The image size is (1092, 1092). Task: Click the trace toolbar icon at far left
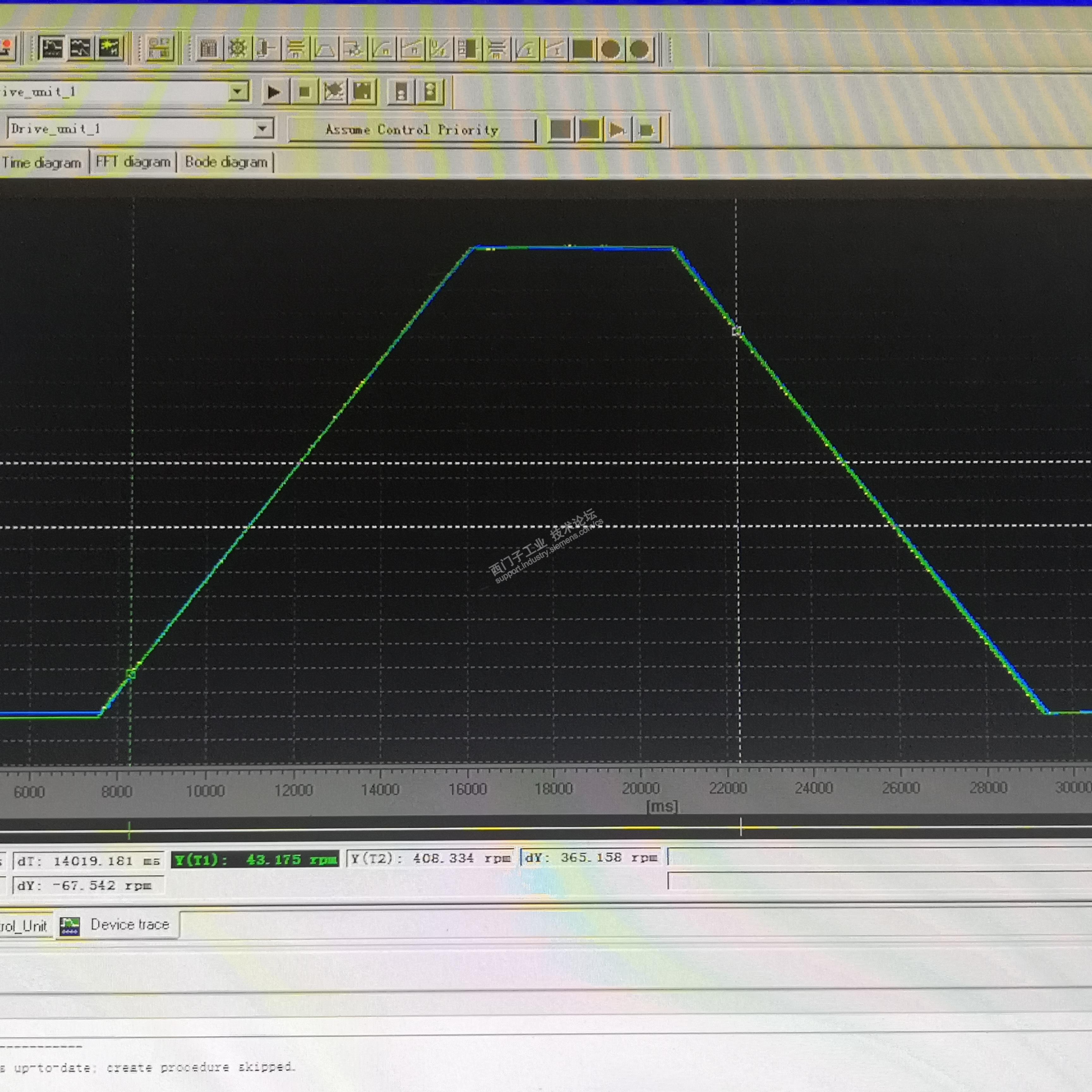52,49
